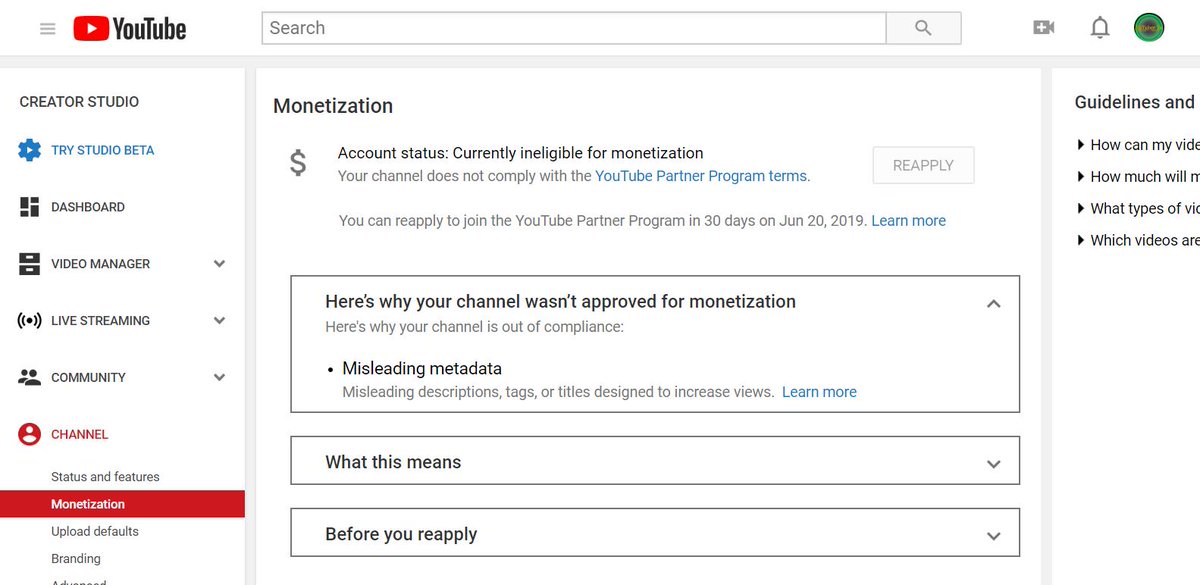Expand the Community submenu chevron
1200x585 pixels.
[219, 378]
